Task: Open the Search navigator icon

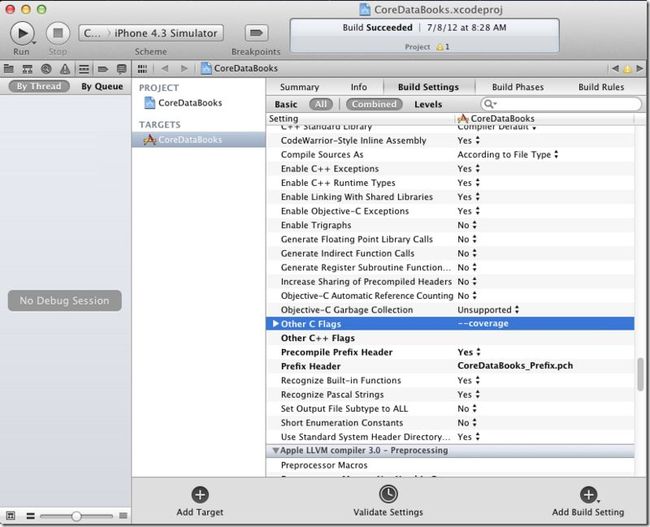Action: [x=46, y=69]
